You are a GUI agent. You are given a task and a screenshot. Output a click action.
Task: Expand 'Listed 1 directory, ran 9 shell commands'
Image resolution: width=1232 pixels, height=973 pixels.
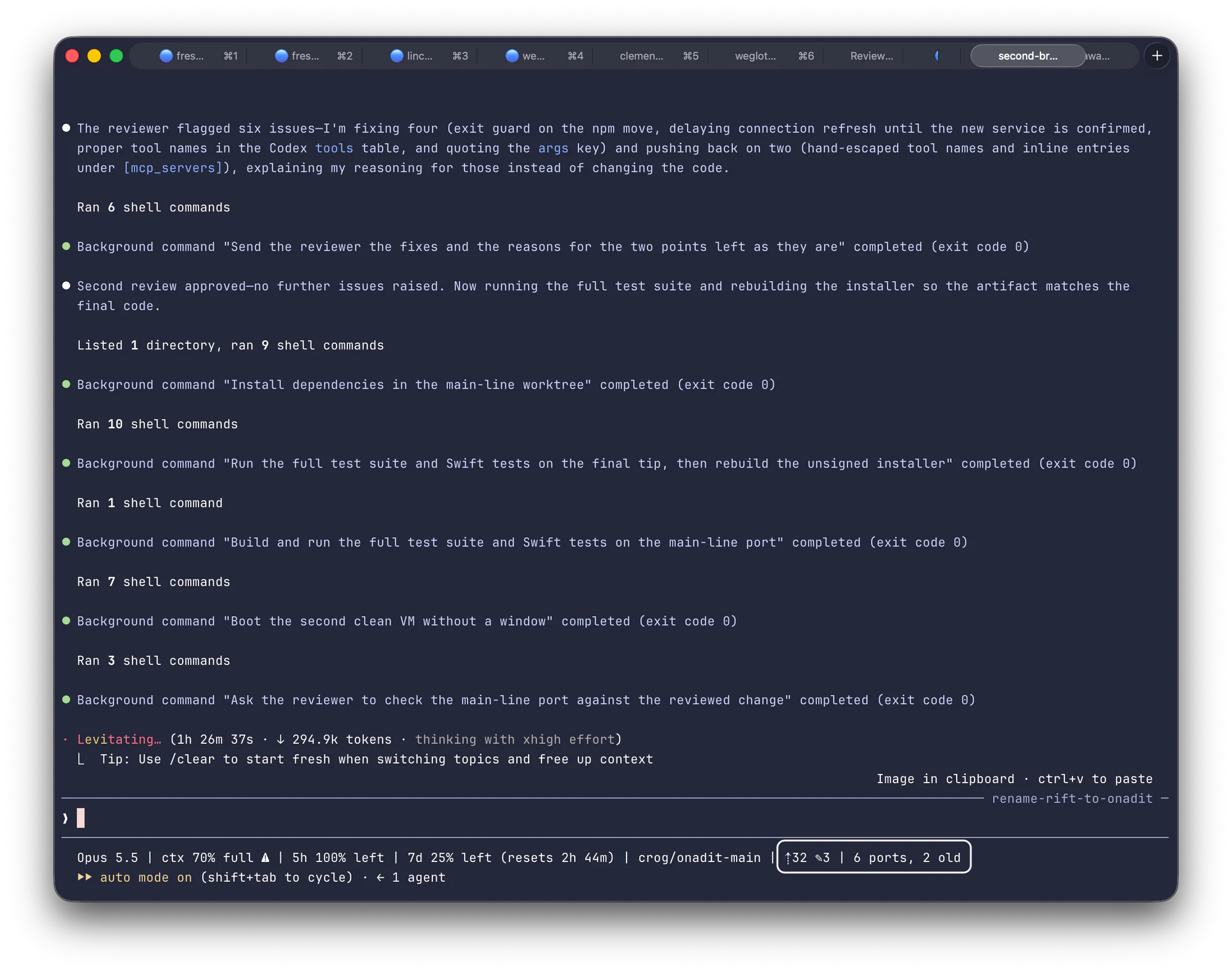[230, 346]
